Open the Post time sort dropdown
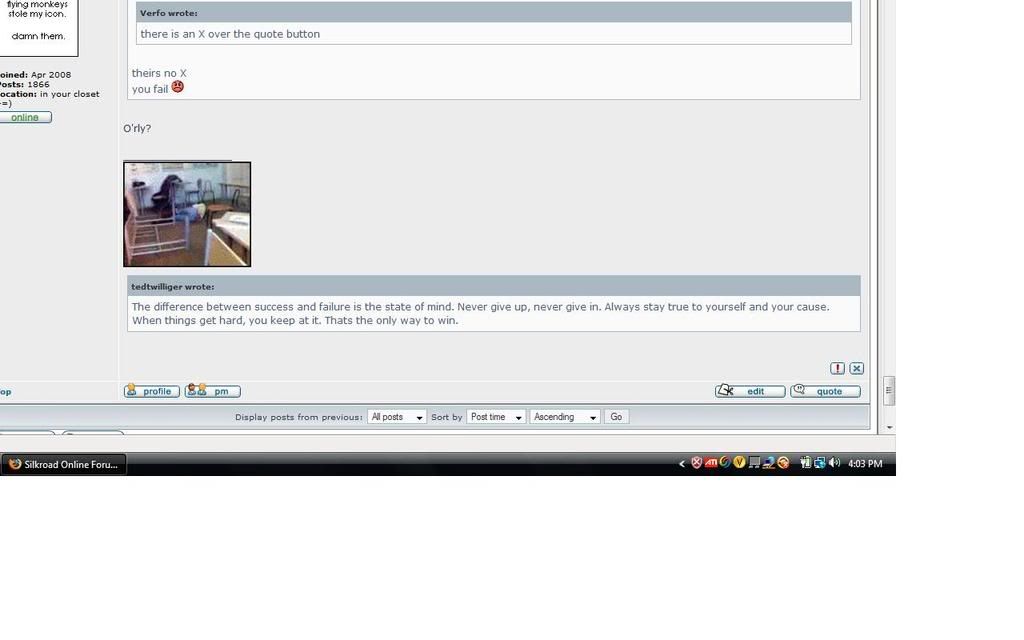The height and width of the screenshot is (640, 1024). 496,417
